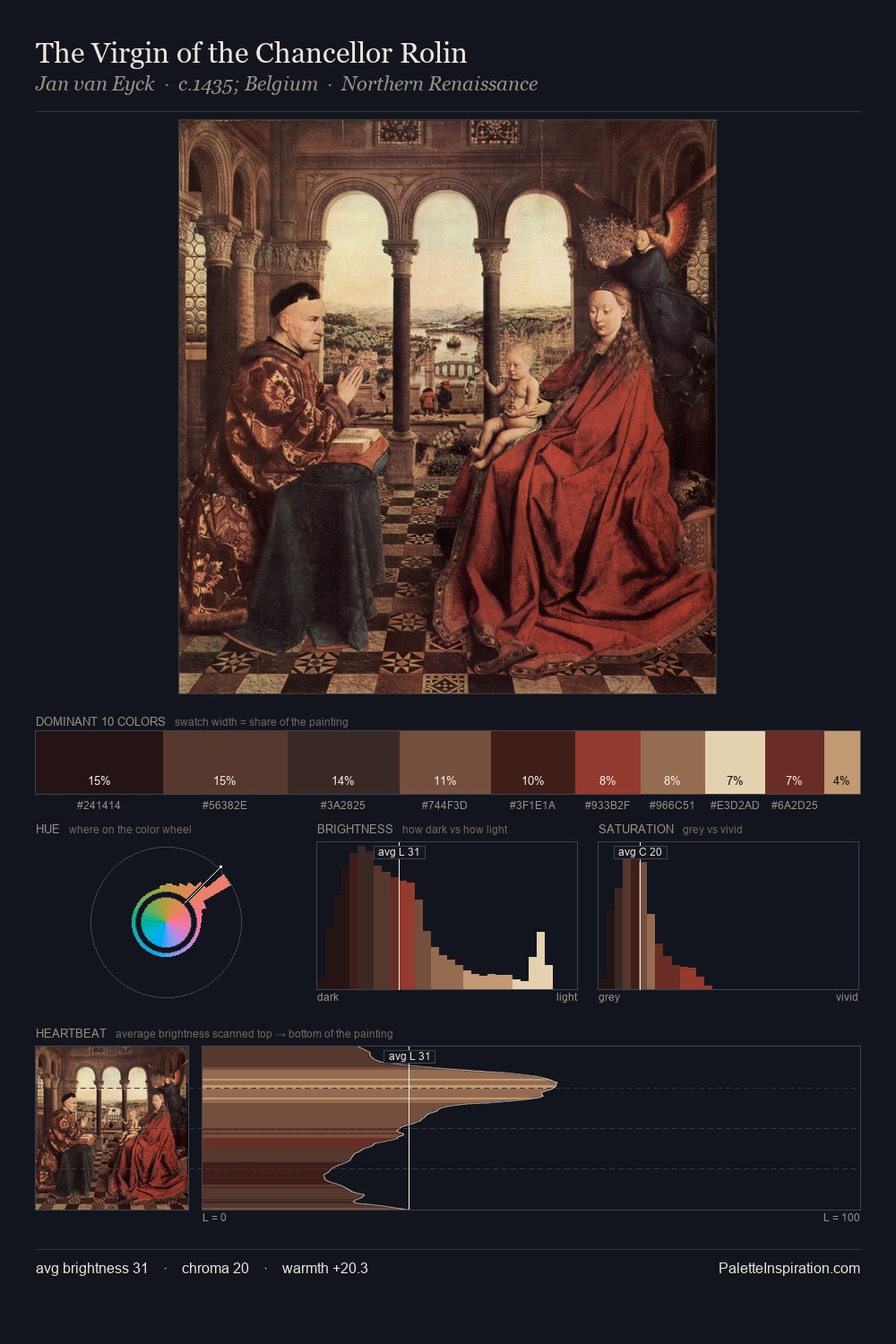Click the saturation histogram chart
The image size is (896, 1344).
(728, 916)
